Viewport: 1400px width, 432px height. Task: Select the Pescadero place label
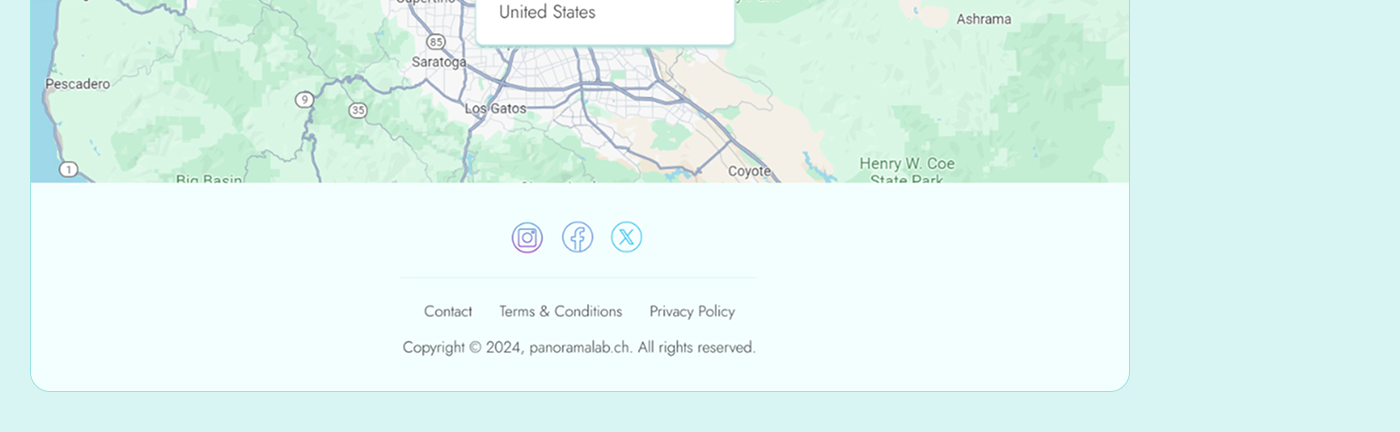tap(78, 84)
